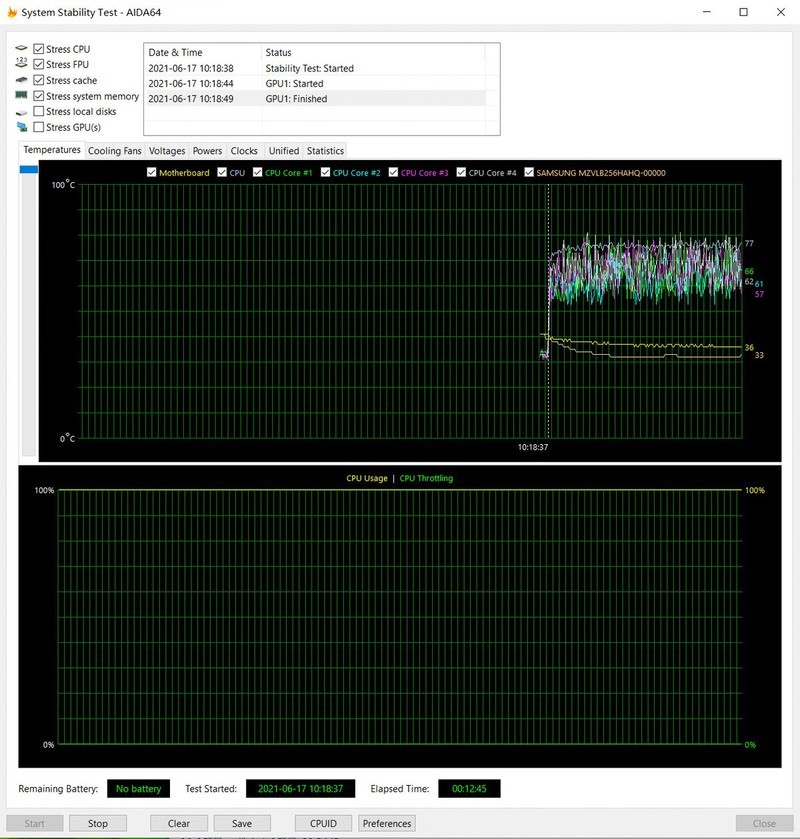Click the blue graph scale slider bar
800x839 pixels.
(28, 170)
